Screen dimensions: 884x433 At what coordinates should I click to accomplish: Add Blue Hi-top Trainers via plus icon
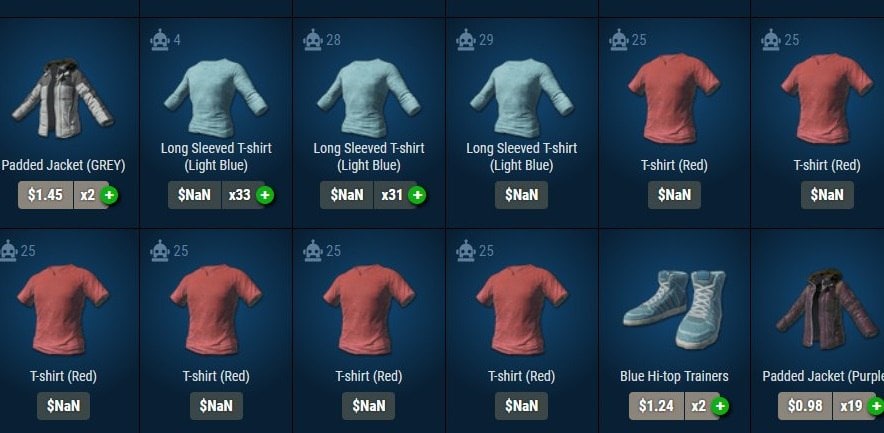coord(720,406)
